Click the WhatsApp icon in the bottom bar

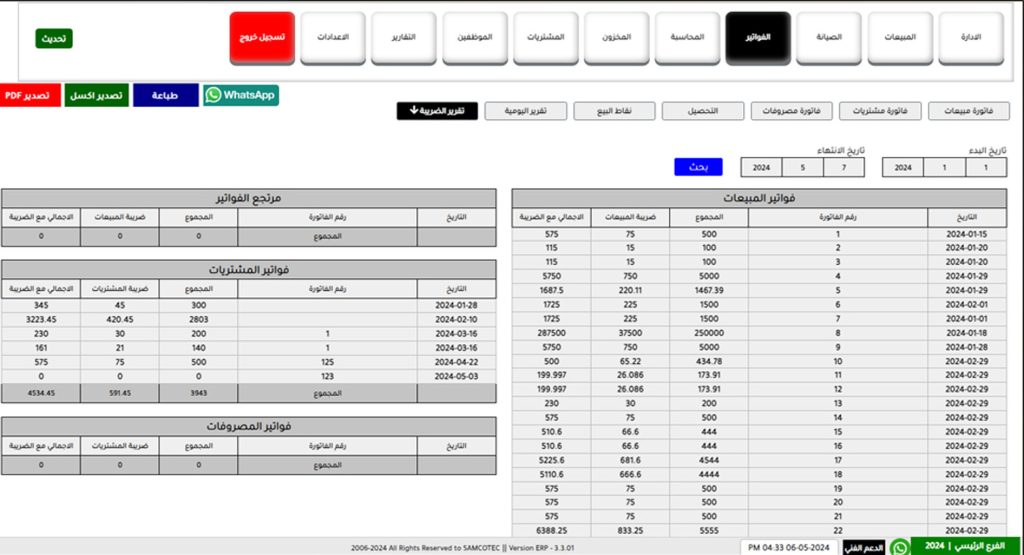click(x=900, y=547)
